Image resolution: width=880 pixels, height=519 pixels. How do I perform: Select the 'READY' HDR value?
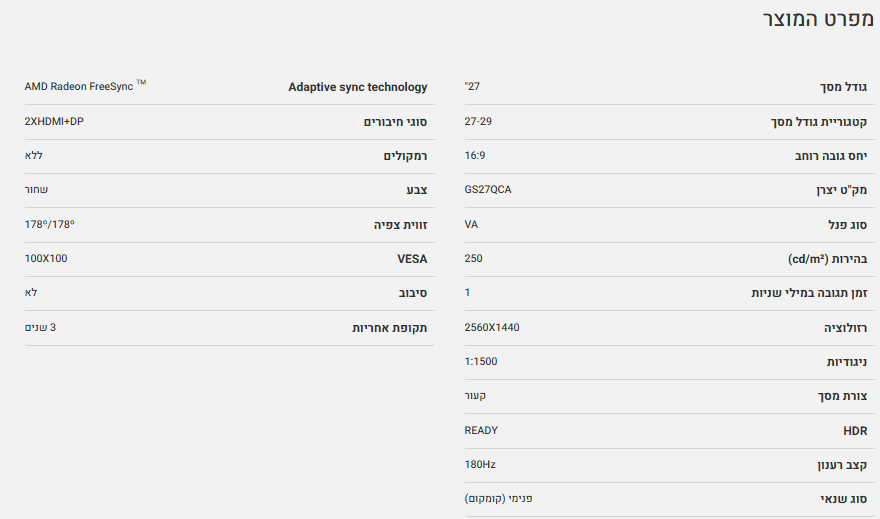(481, 431)
